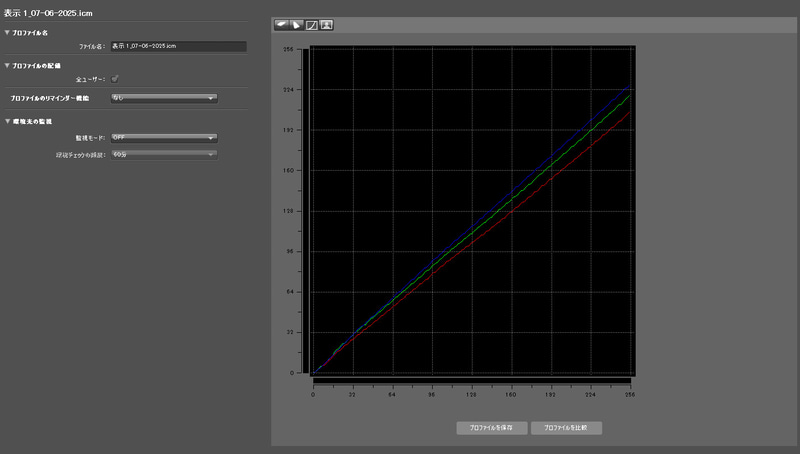
Task: Click the x-axis label 192
Action: [x=550, y=395]
